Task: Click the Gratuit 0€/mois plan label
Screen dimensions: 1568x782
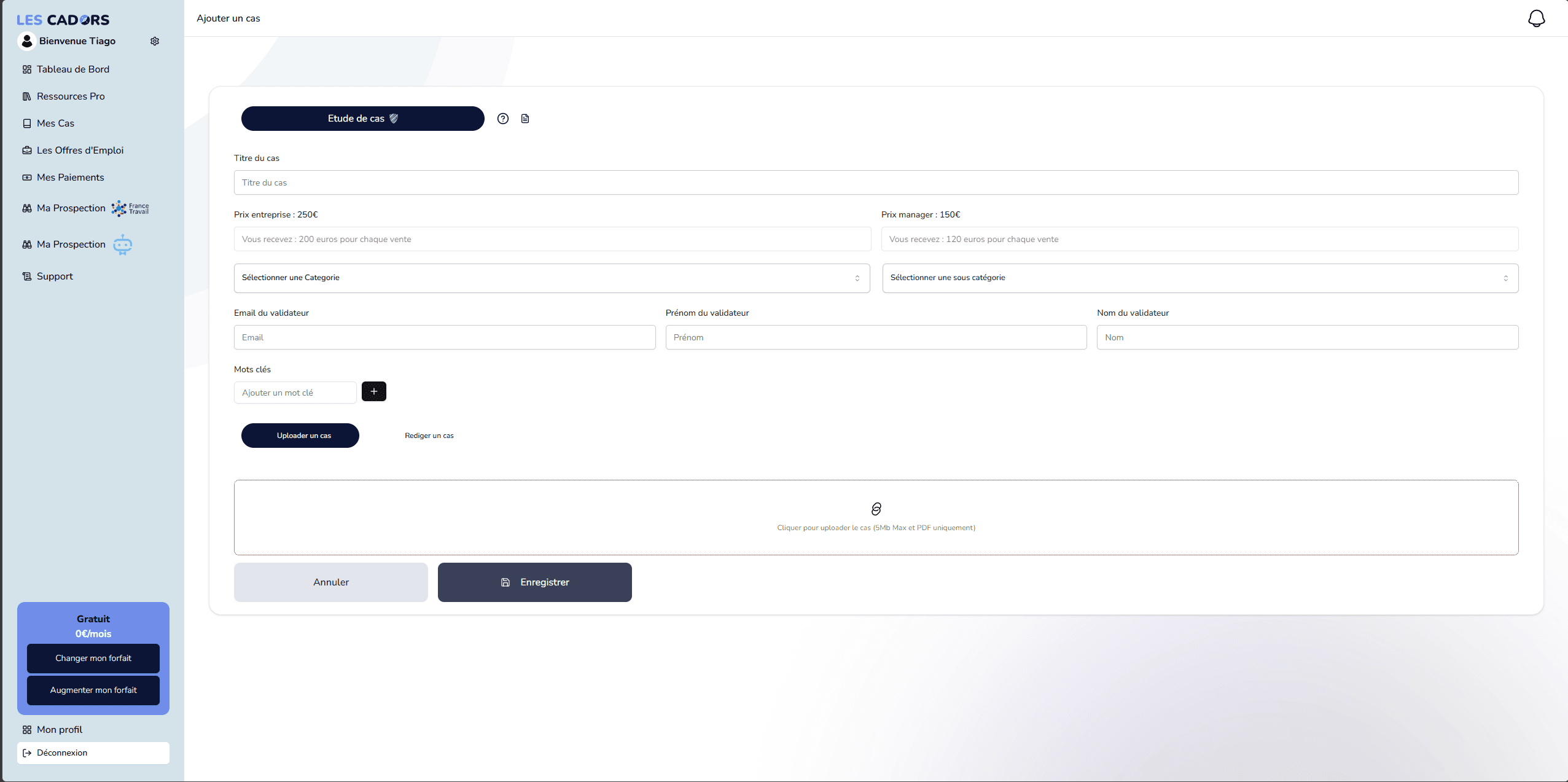Action: click(93, 627)
